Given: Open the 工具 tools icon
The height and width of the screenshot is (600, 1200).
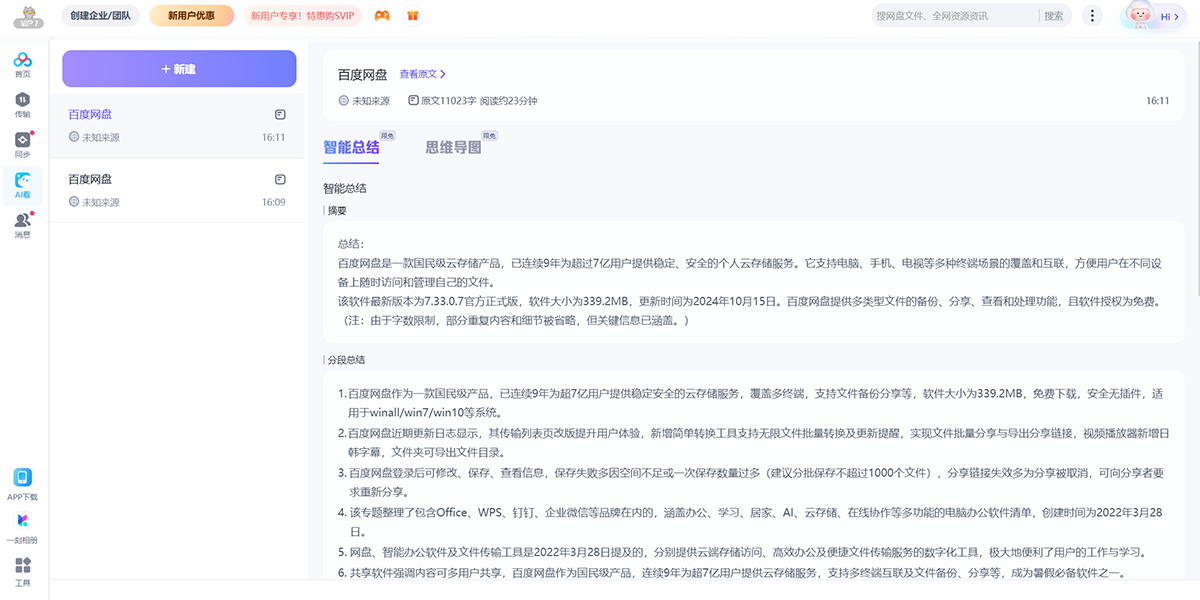Looking at the screenshot, I should point(22,570).
